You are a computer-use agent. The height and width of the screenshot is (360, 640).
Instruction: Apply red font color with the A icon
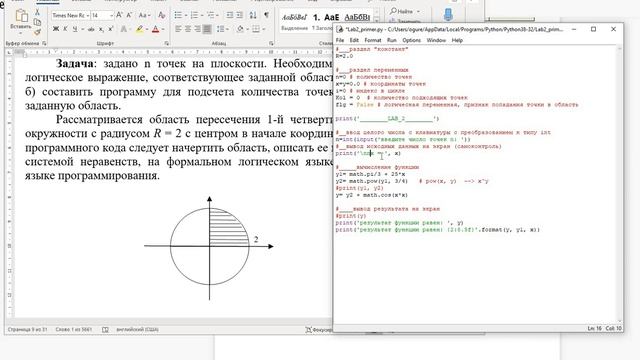click(x=155, y=29)
